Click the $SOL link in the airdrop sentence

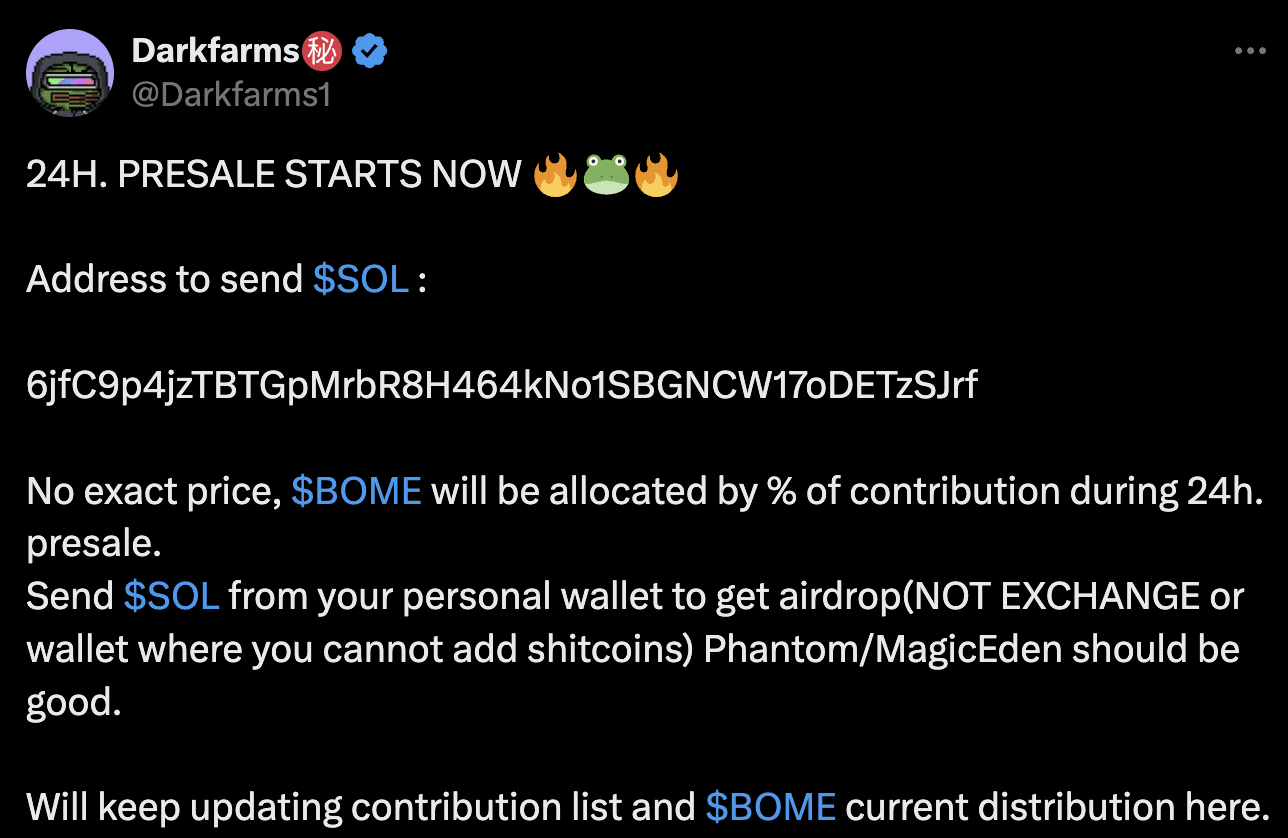pos(171,596)
